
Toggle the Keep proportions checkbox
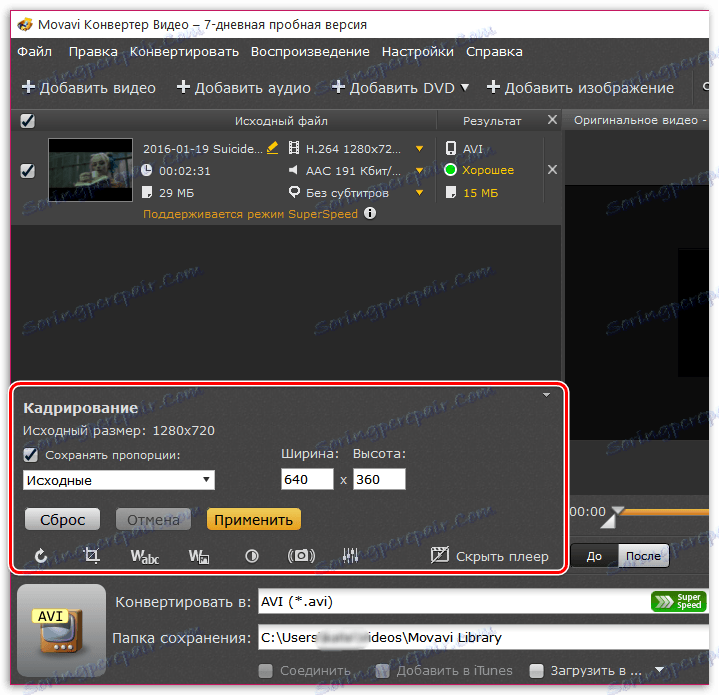point(30,455)
